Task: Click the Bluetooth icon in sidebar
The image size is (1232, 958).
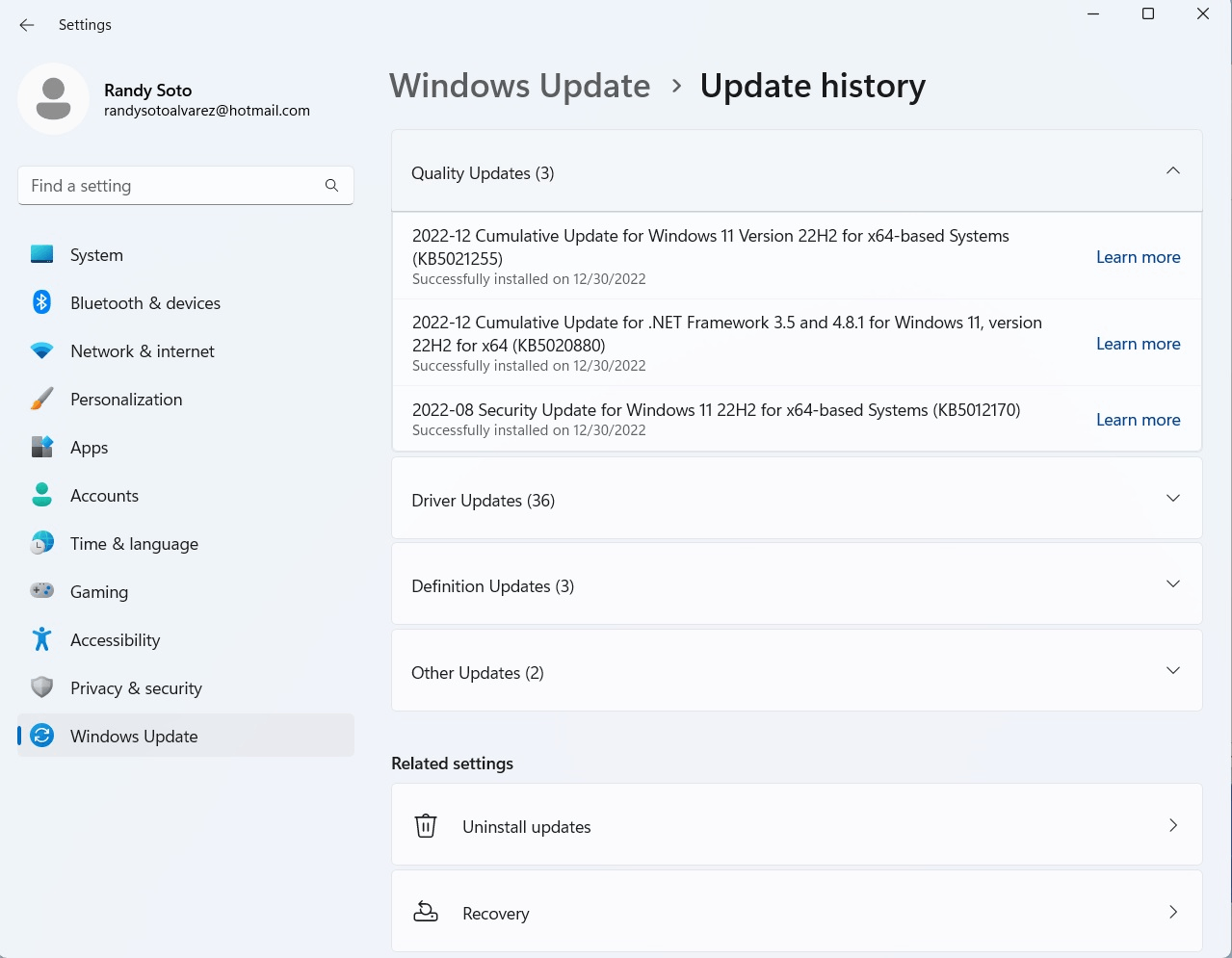Action: point(42,302)
